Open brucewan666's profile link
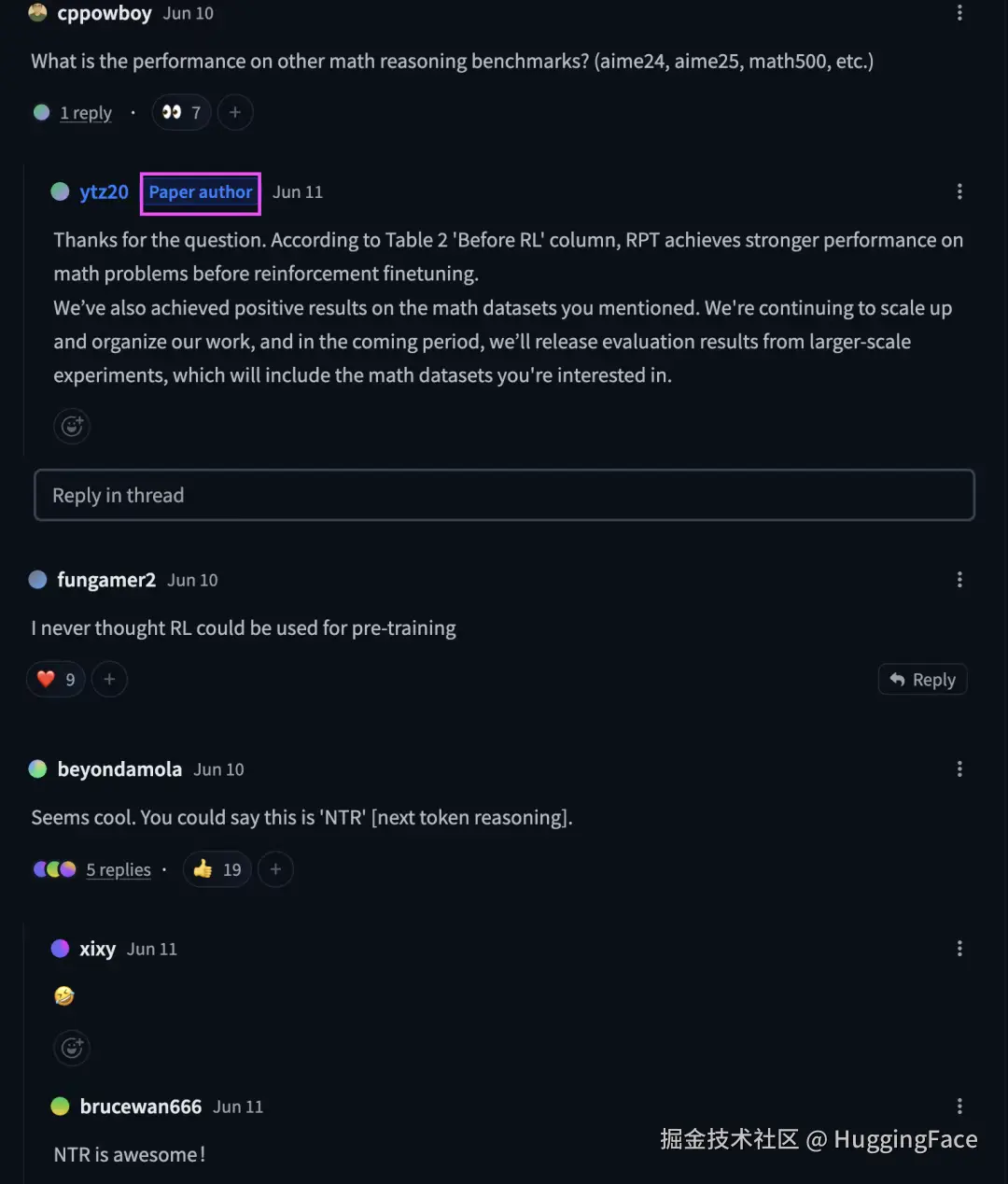1008x1184 pixels. [140, 1106]
